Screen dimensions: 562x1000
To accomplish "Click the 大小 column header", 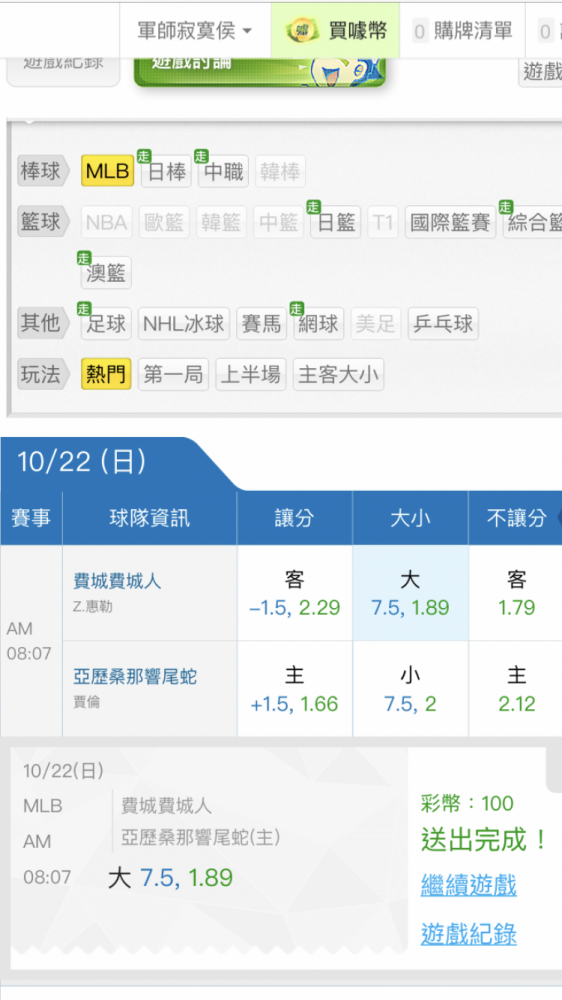I will [410, 518].
